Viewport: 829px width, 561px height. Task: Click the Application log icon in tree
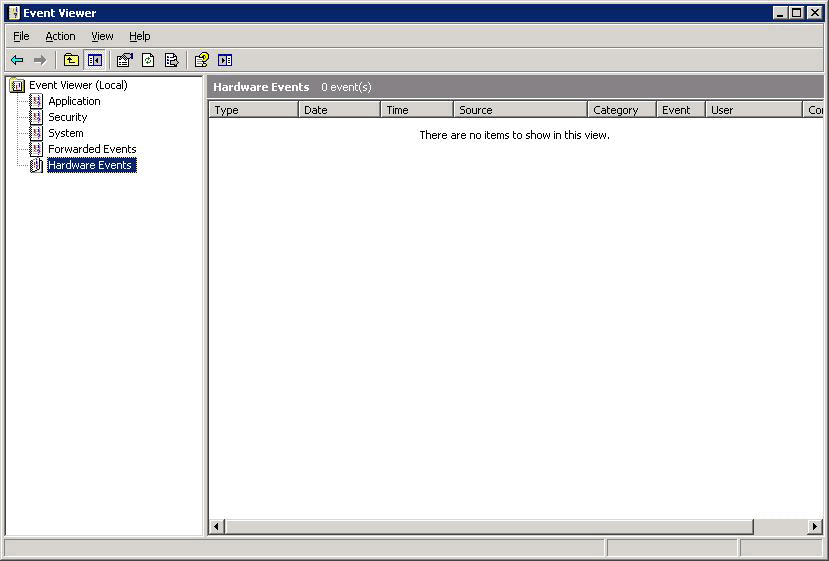[x=36, y=101]
